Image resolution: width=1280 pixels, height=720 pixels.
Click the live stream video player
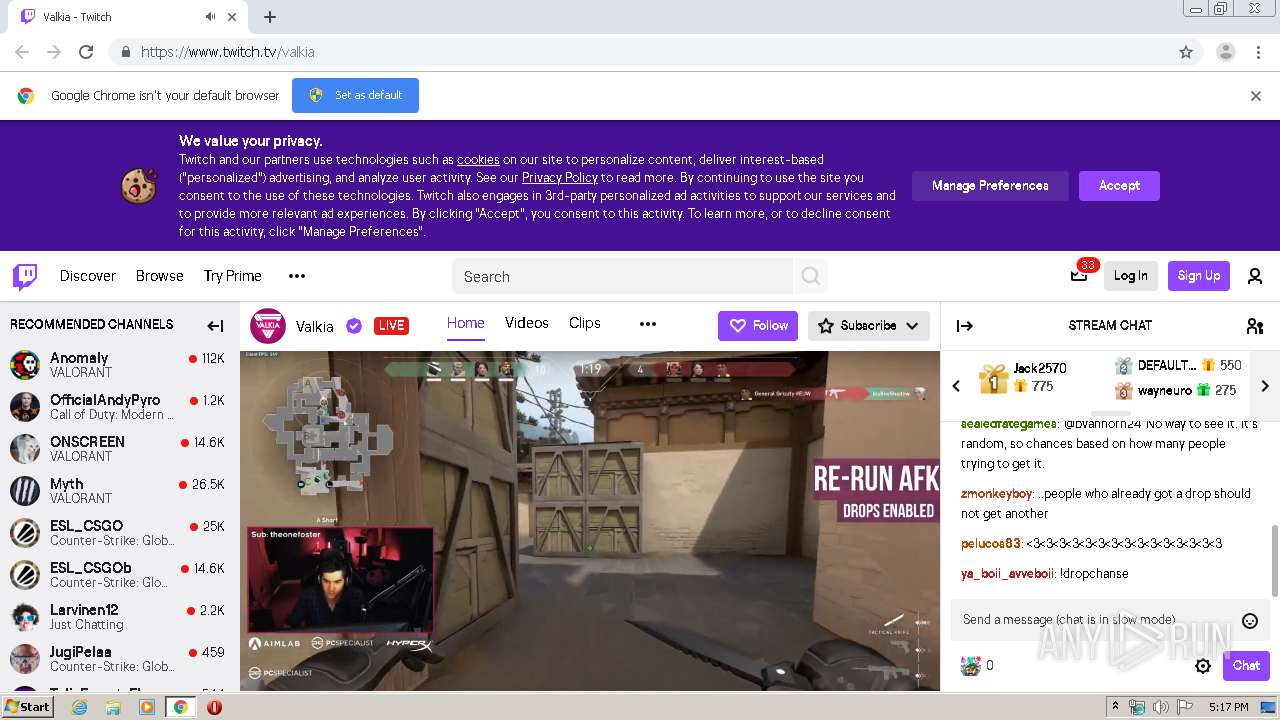pyautogui.click(x=590, y=520)
